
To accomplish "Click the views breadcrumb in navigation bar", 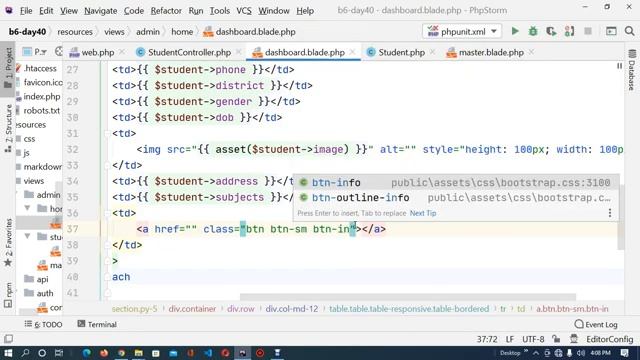I will tap(114, 31).
